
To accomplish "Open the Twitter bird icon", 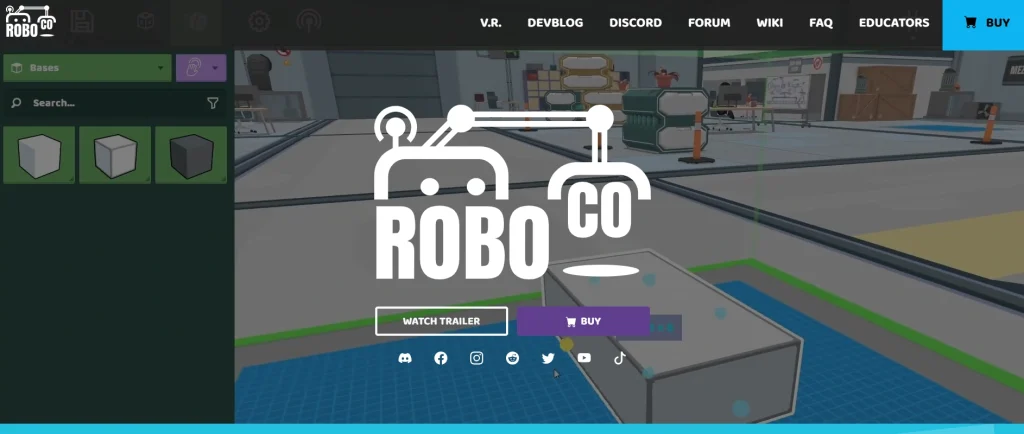I will (x=548, y=358).
